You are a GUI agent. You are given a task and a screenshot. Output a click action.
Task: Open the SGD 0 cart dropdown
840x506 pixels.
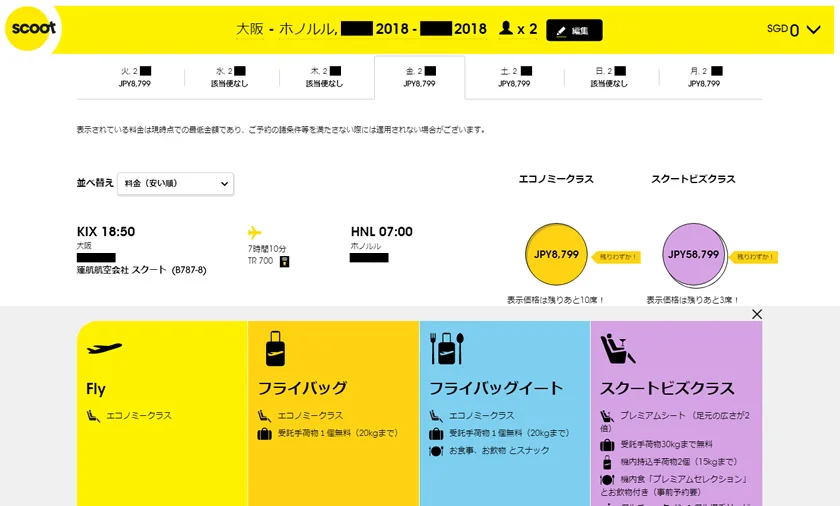coord(793,29)
